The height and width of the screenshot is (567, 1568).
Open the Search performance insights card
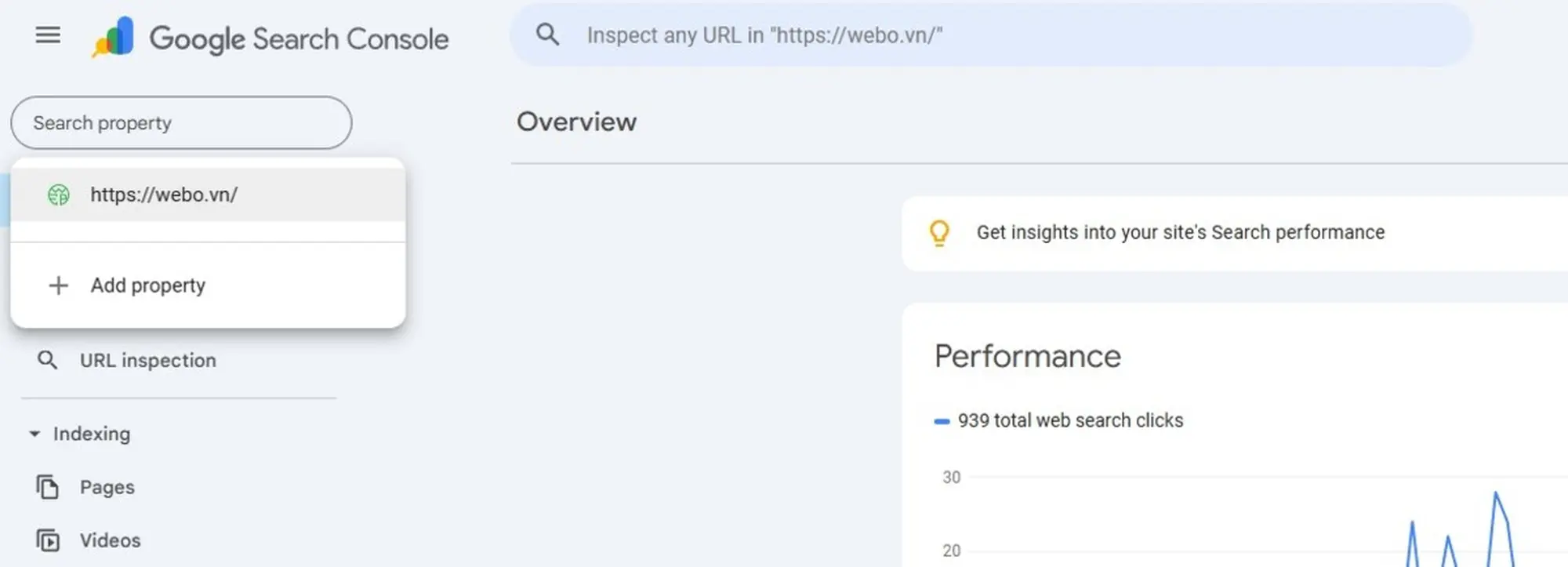[1235, 234]
